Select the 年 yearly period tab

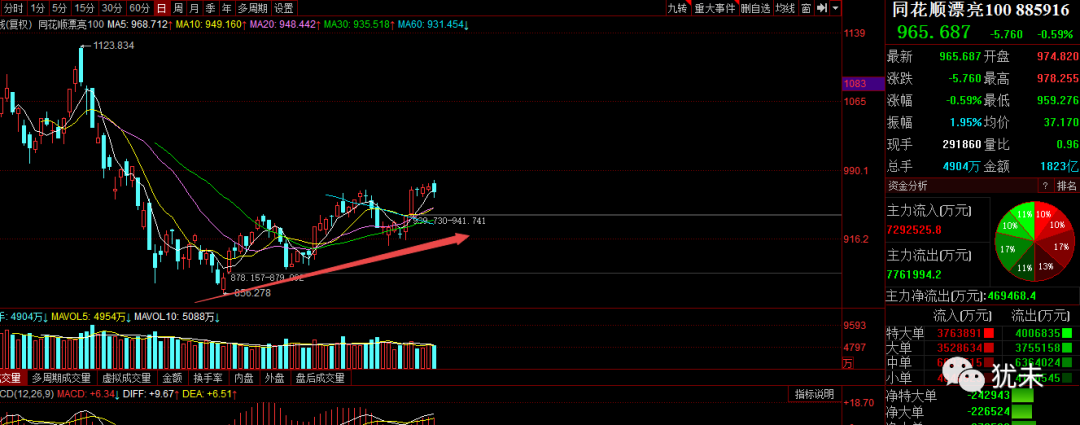[227, 8]
